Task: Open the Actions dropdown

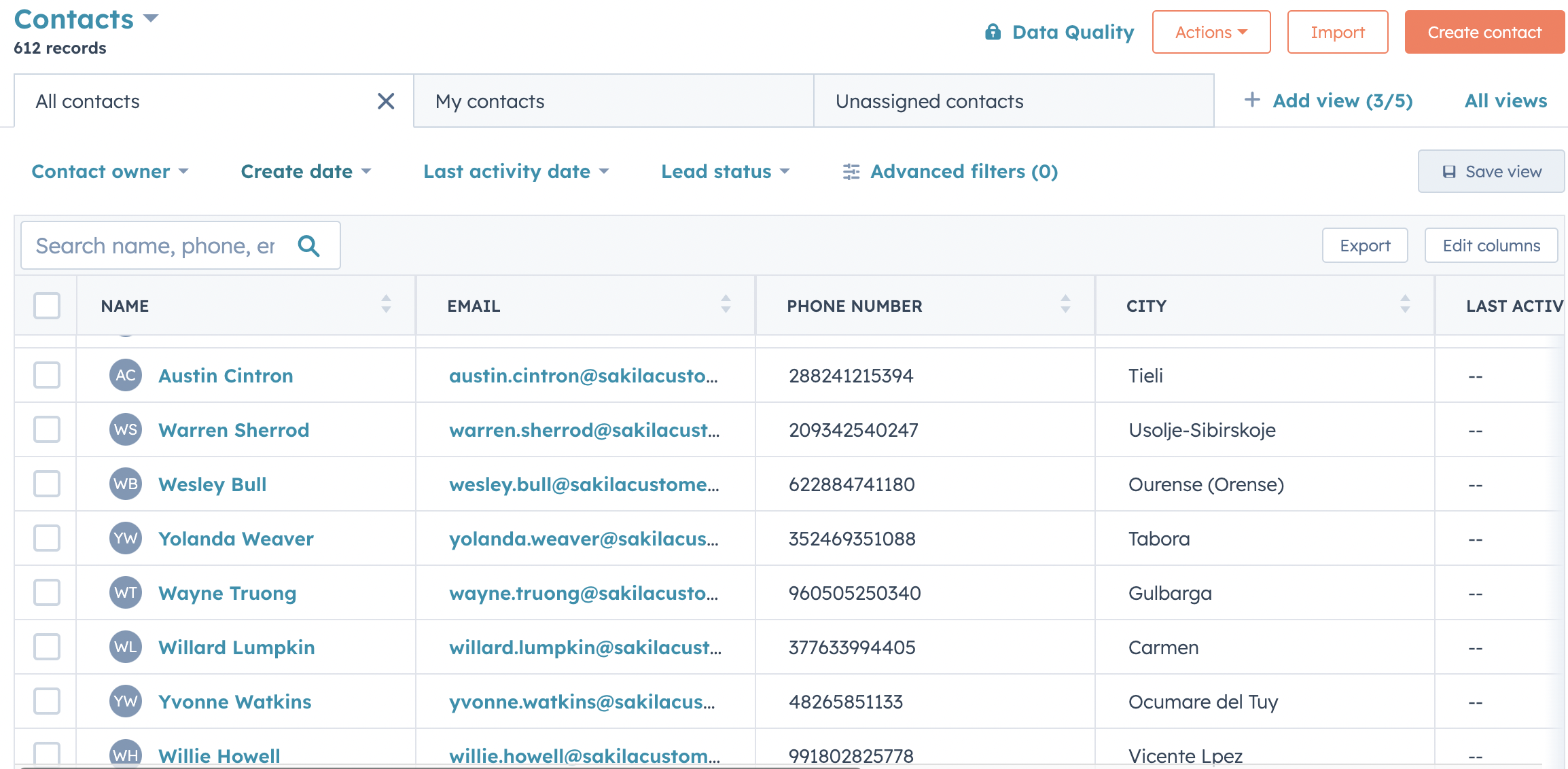Action: pos(1211,31)
